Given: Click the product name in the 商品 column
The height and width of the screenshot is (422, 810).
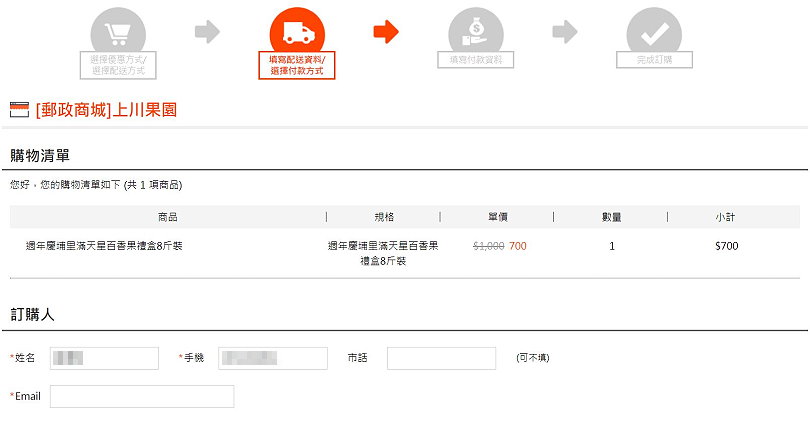Looking at the screenshot, I should click(104, 245).
